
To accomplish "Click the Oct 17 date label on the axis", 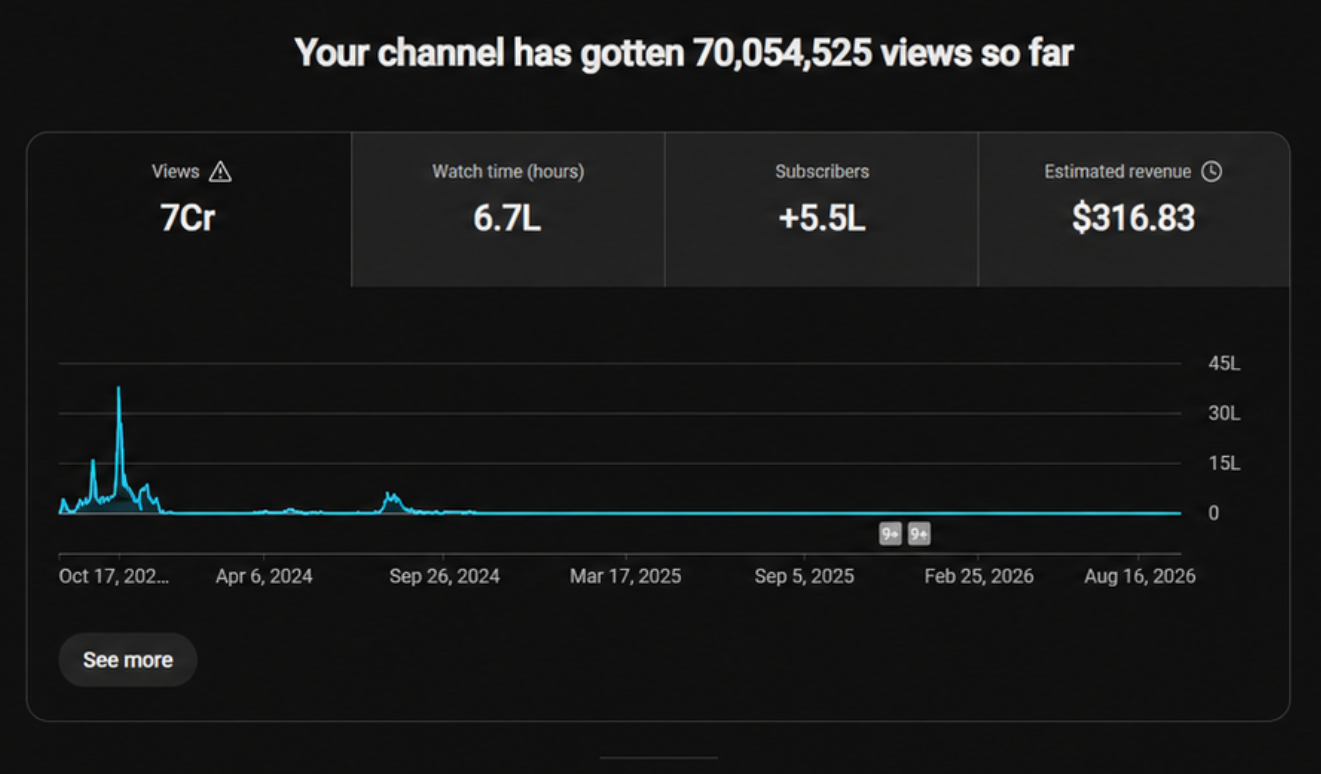I will click(114, 577).
